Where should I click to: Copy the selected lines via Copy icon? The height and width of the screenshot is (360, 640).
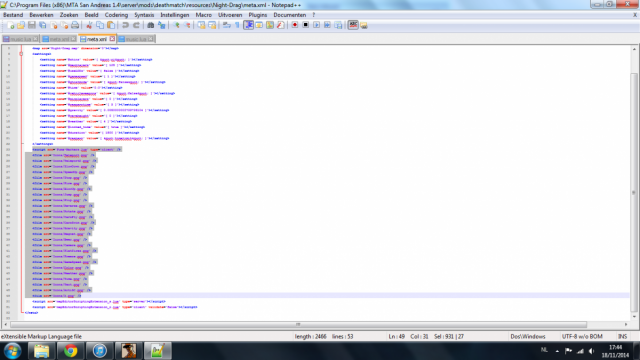click(100, 25)
